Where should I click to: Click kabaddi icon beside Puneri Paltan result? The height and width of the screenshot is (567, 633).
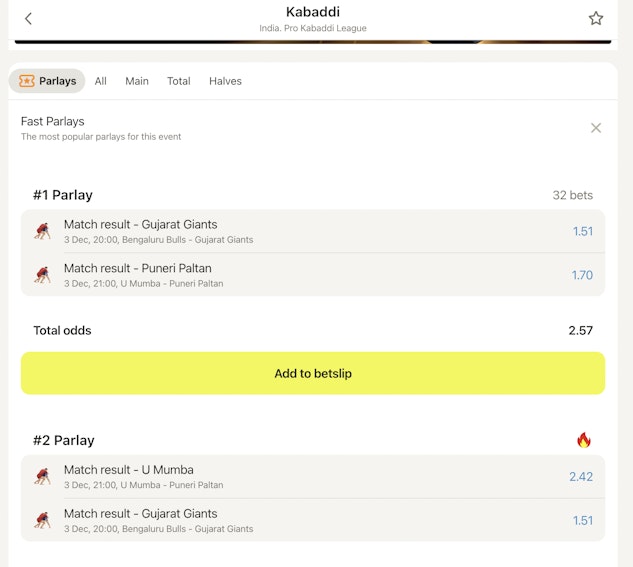(42, 275)
